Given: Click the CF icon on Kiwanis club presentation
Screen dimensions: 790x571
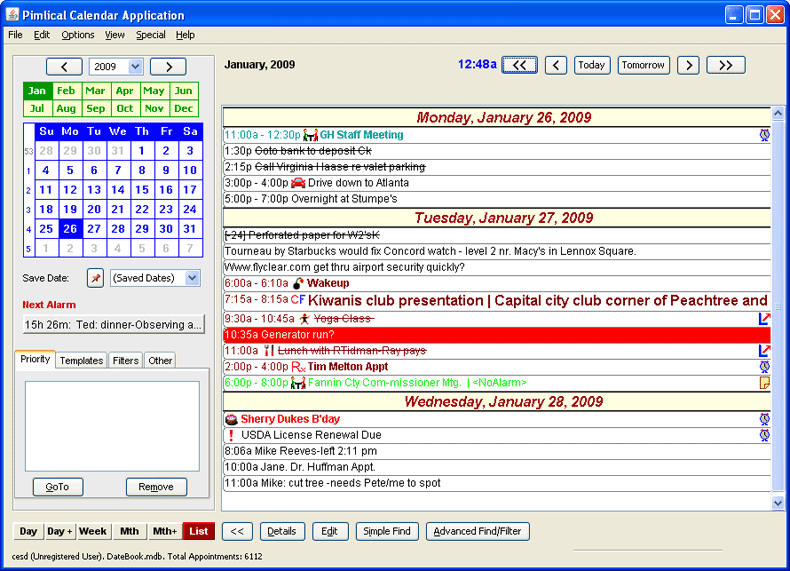Looking at the screenshot, I should click(298, 300).
